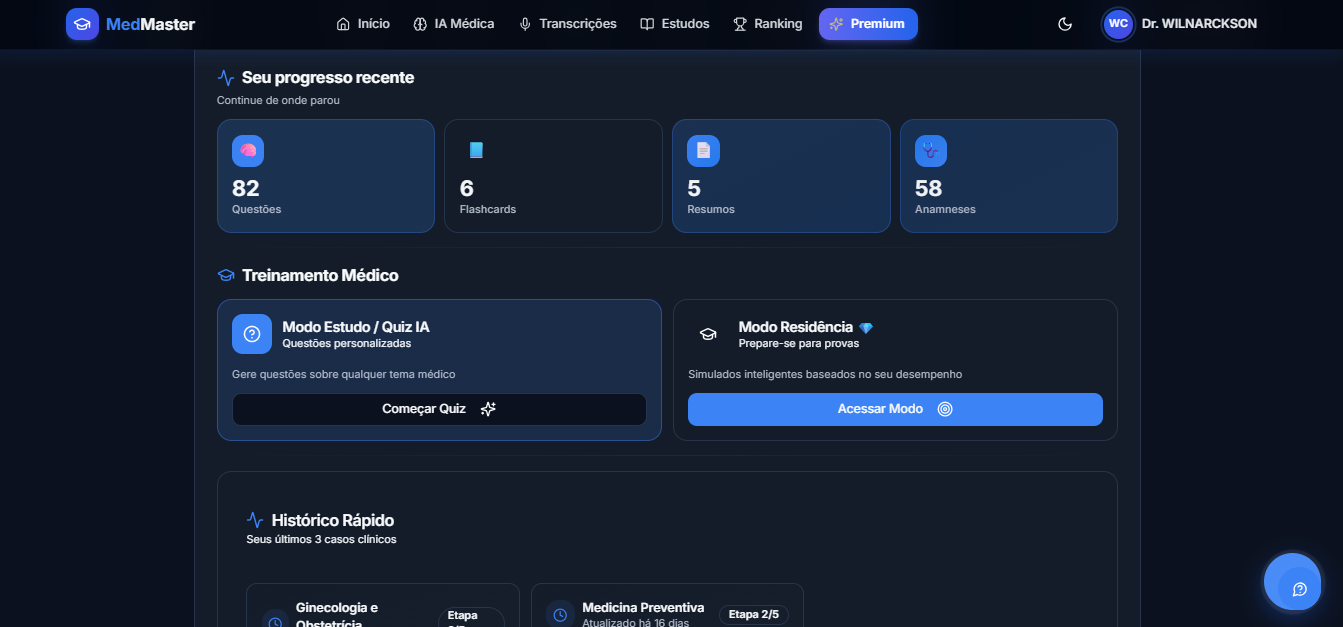
Task: Go to Início in navigation
Action: click(363, 24)
